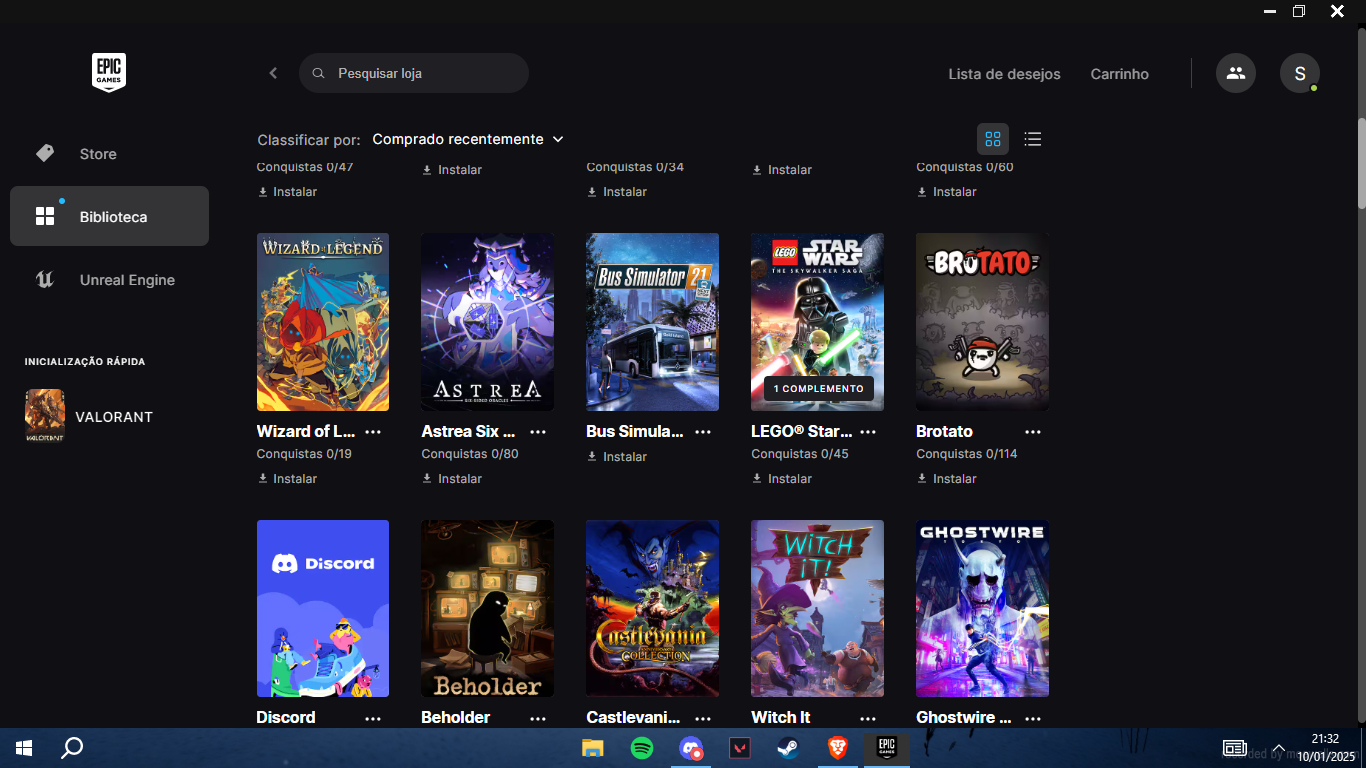
Task: Install Wizard of Legend
Action: (287, 479)
